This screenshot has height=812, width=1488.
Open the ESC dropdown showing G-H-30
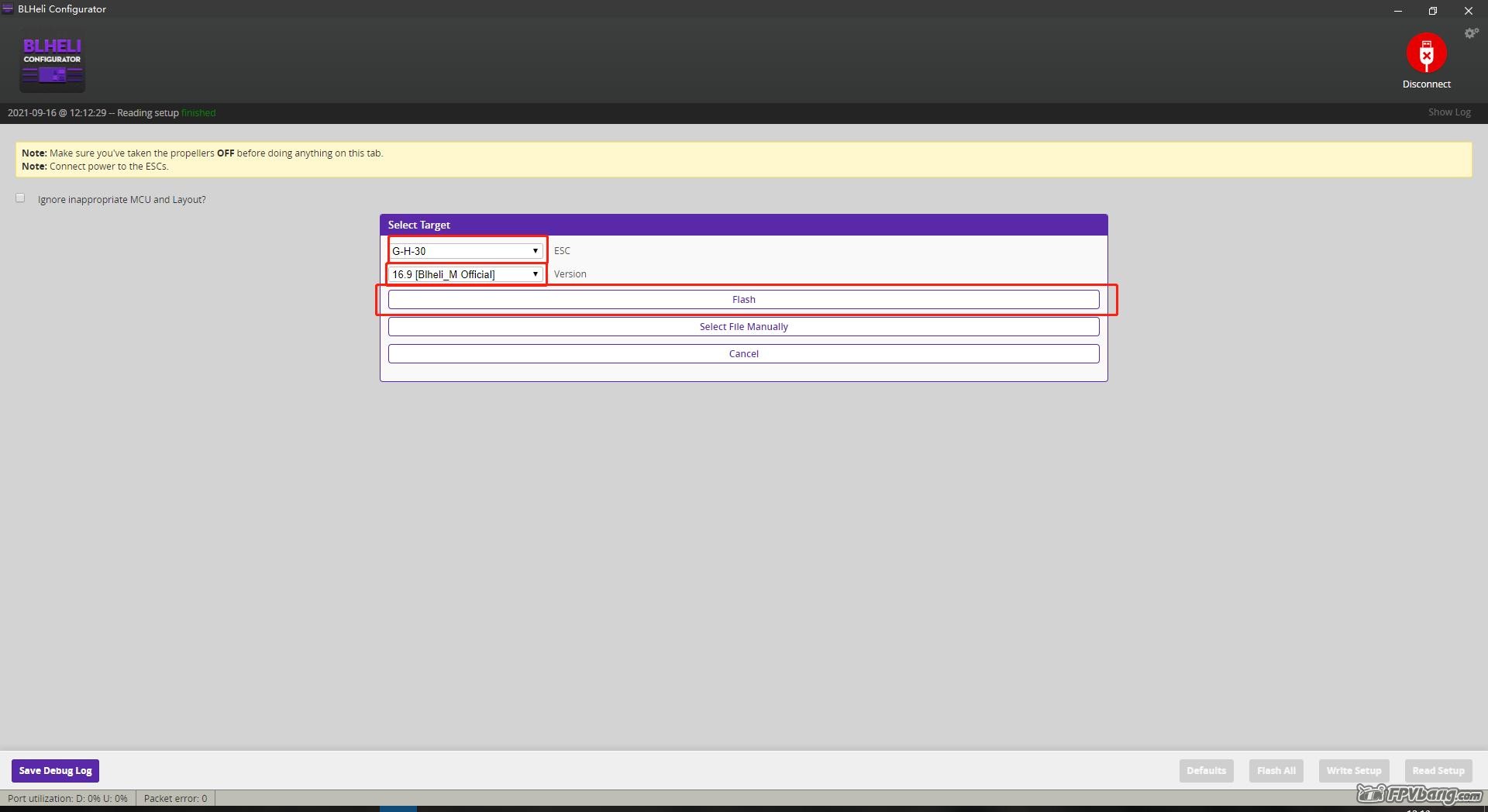465,251
